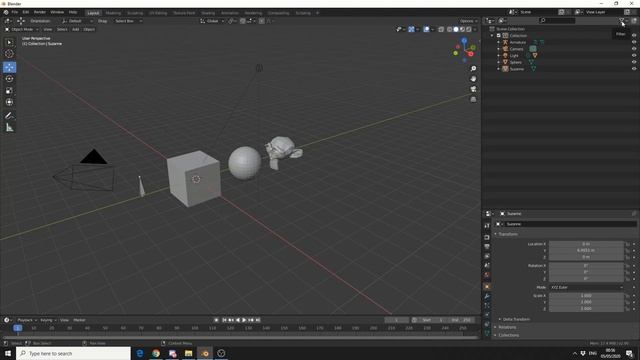The width and height of the screenshot is (640, 360).
Task: Expand the Armature row in the outliner
Action: pyautogui.click(x=498, y=42)
